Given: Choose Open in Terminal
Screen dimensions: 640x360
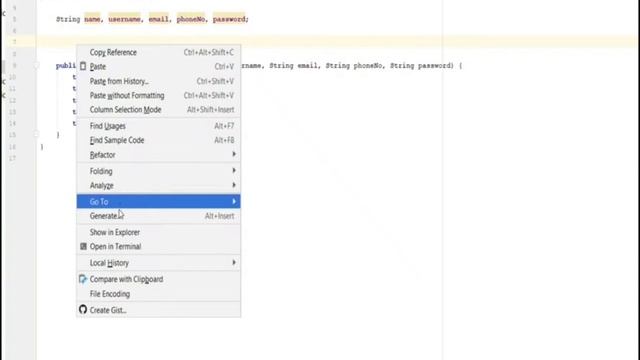Looking at the screenshot, I should click(158, 247).
